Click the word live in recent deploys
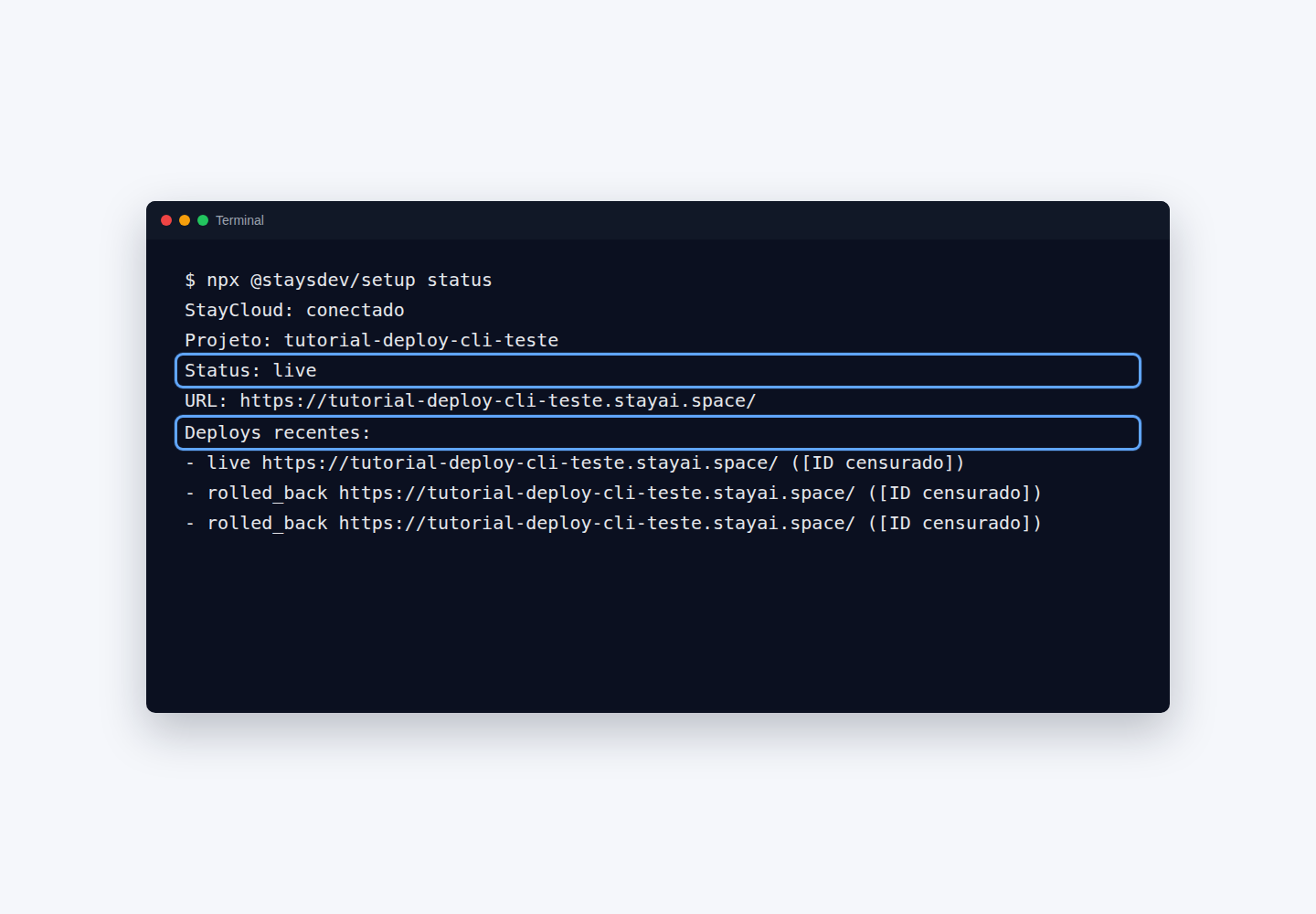The height and width of the screenshot is (914, 1316). [228, 462]
